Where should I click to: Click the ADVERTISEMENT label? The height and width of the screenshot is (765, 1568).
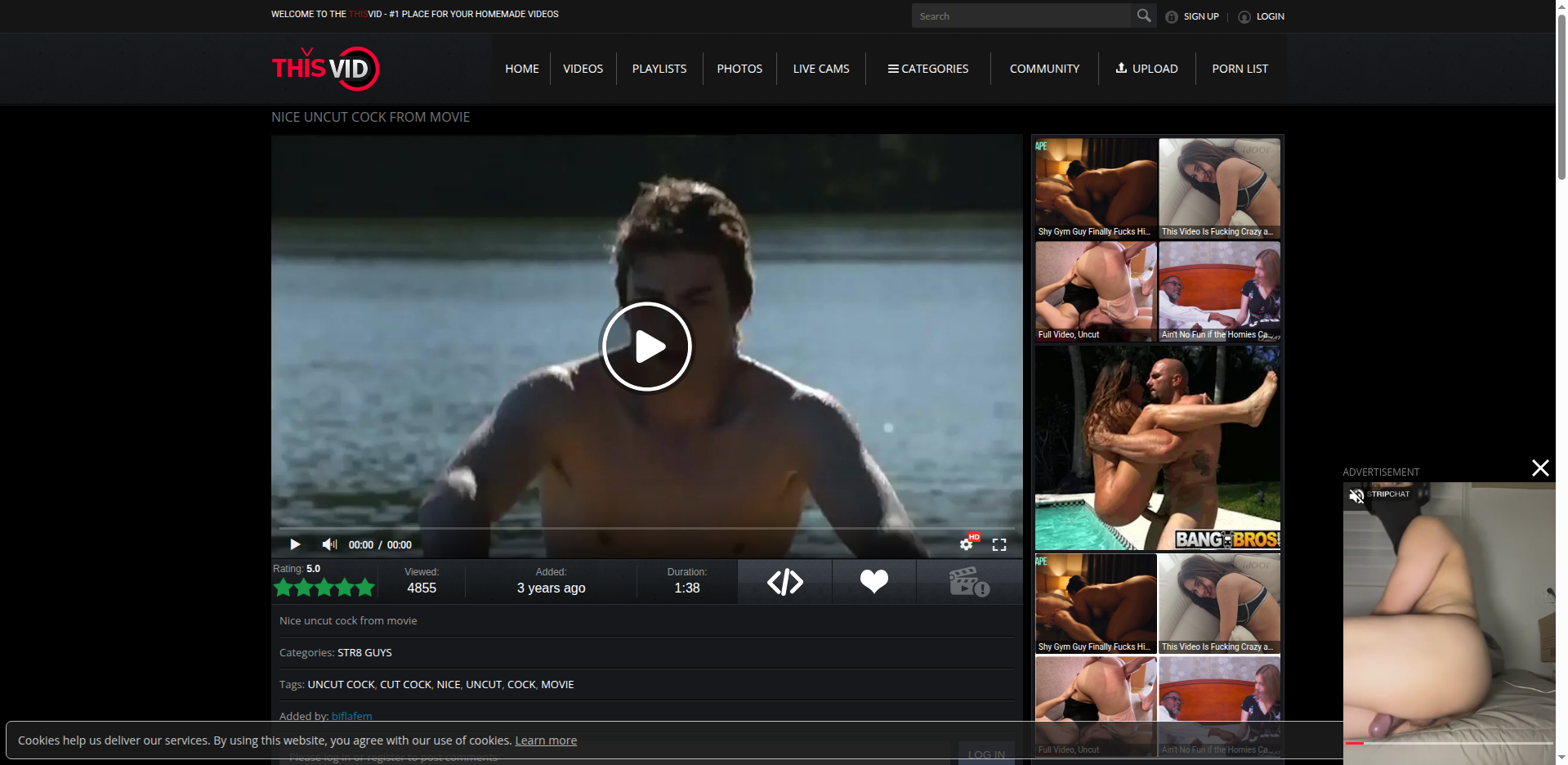[1381, 472]
